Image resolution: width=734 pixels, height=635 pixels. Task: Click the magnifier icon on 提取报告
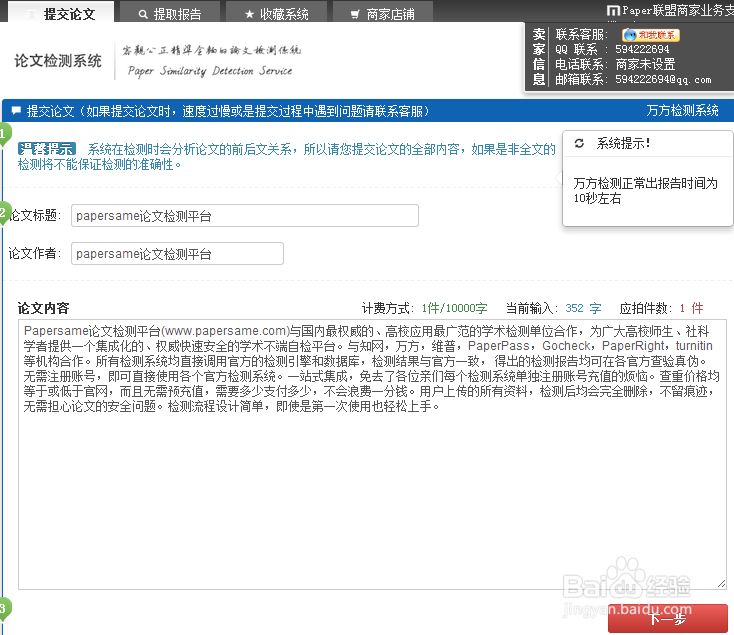143,15
